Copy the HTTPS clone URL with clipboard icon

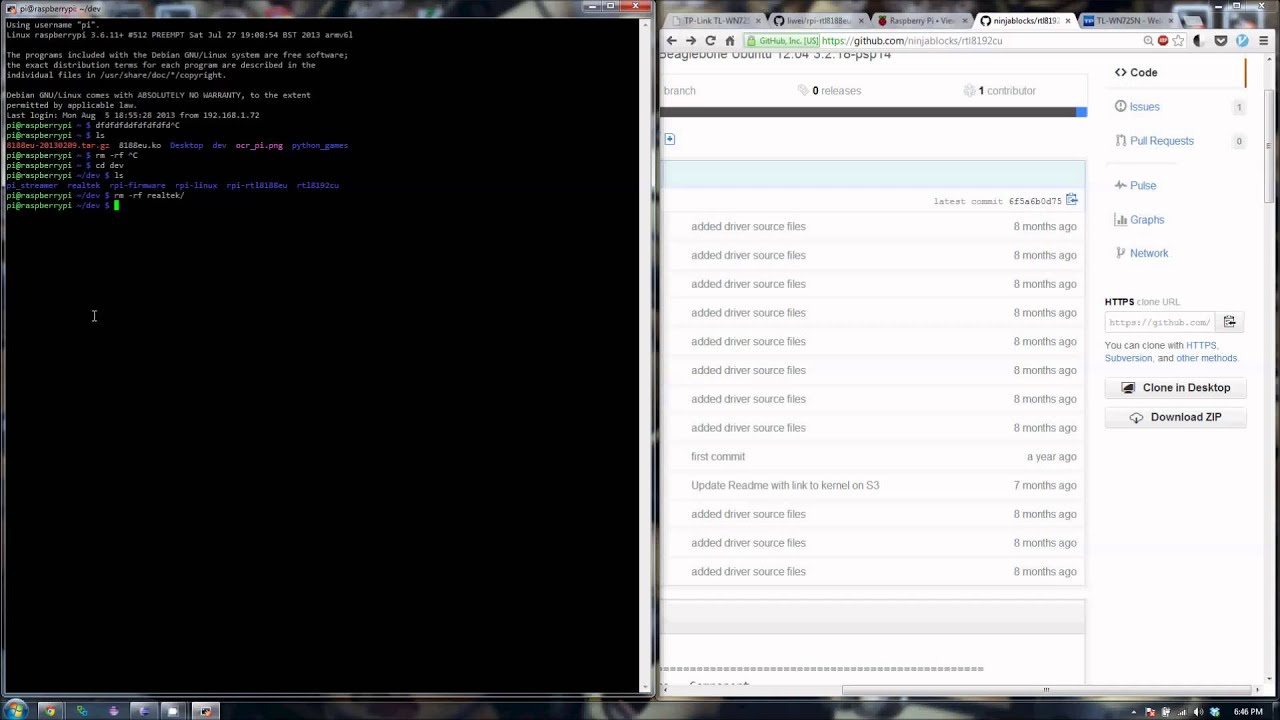(1229, 322)
